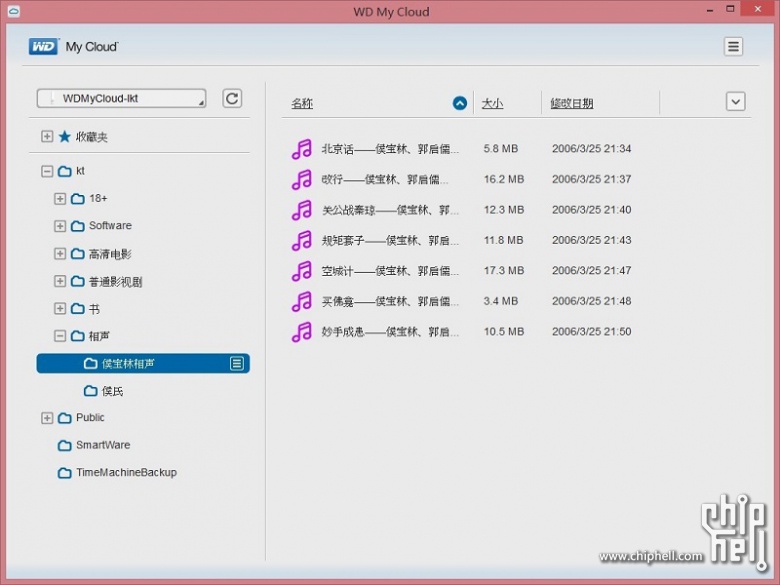
Task: Sort by 大小 column header
Action: (492, 103)
